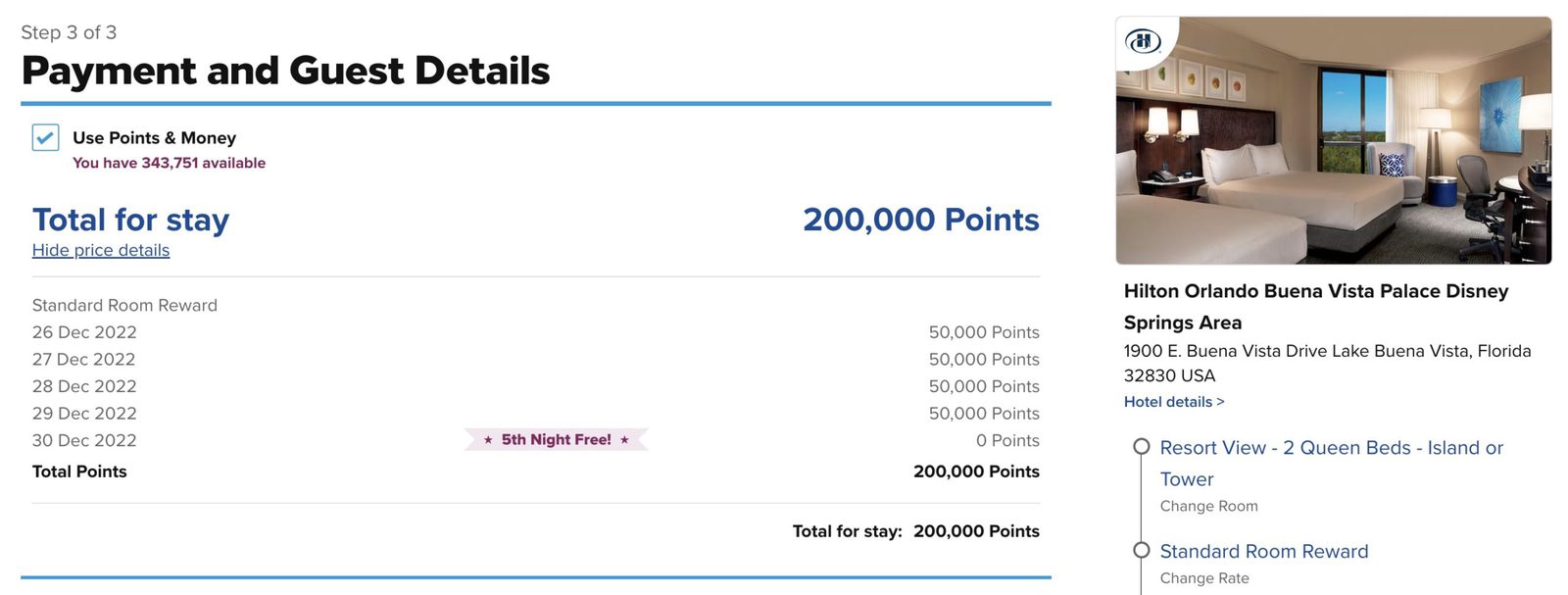Uncheck Use Points & Money option
1568x595 pixels.
pos(41,137)
